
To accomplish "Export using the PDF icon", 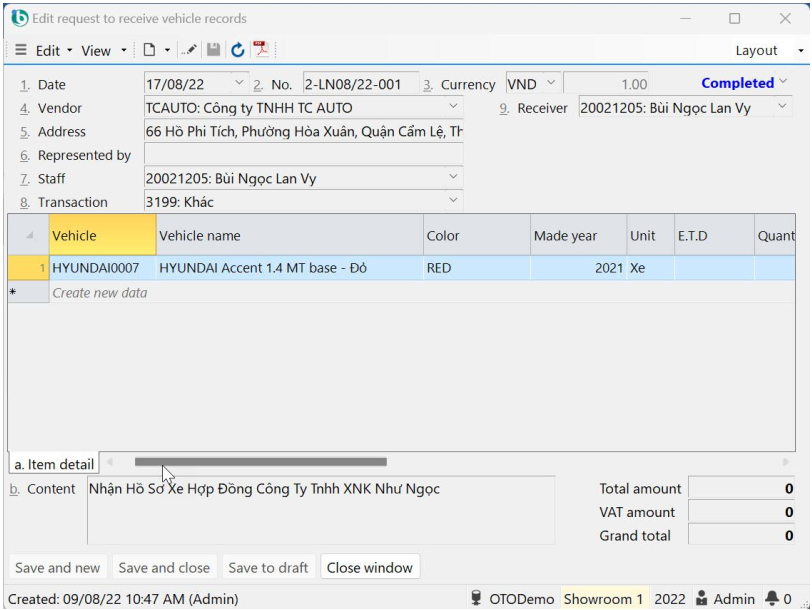I will (x=261, y=50).
